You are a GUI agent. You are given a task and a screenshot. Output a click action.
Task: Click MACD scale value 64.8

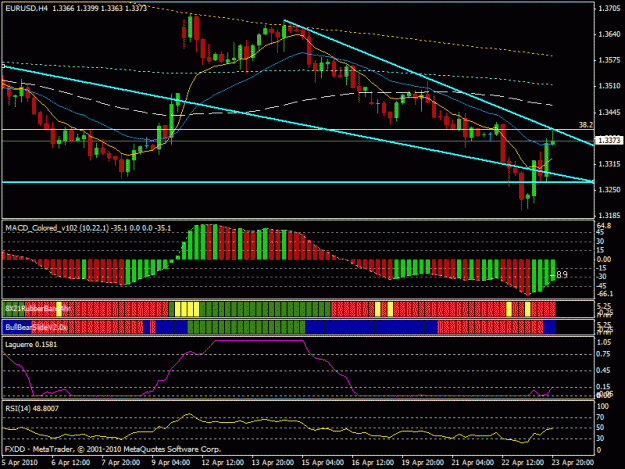click(x=604, y=226)
